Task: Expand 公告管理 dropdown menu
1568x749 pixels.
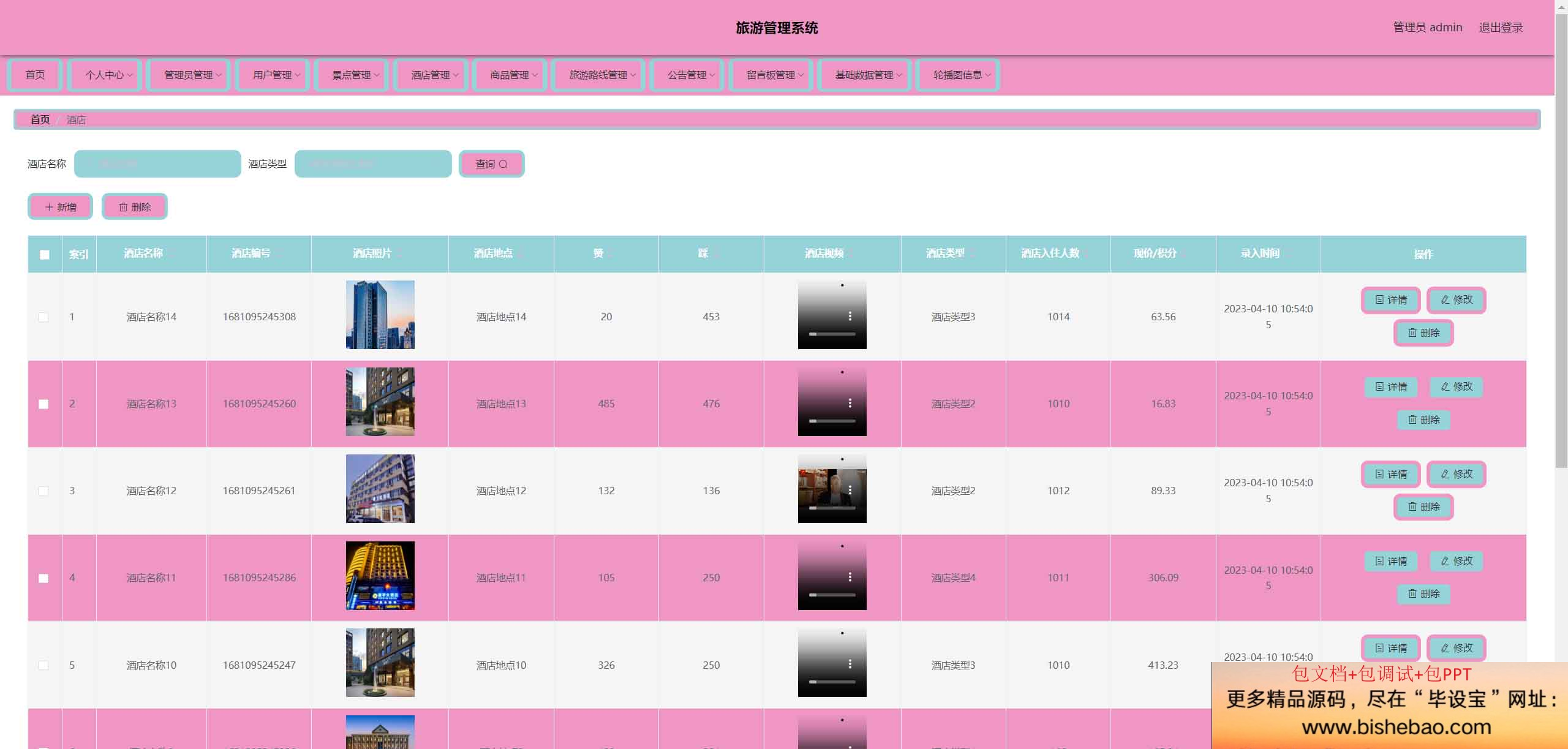Action: click(x=687, y=75)
